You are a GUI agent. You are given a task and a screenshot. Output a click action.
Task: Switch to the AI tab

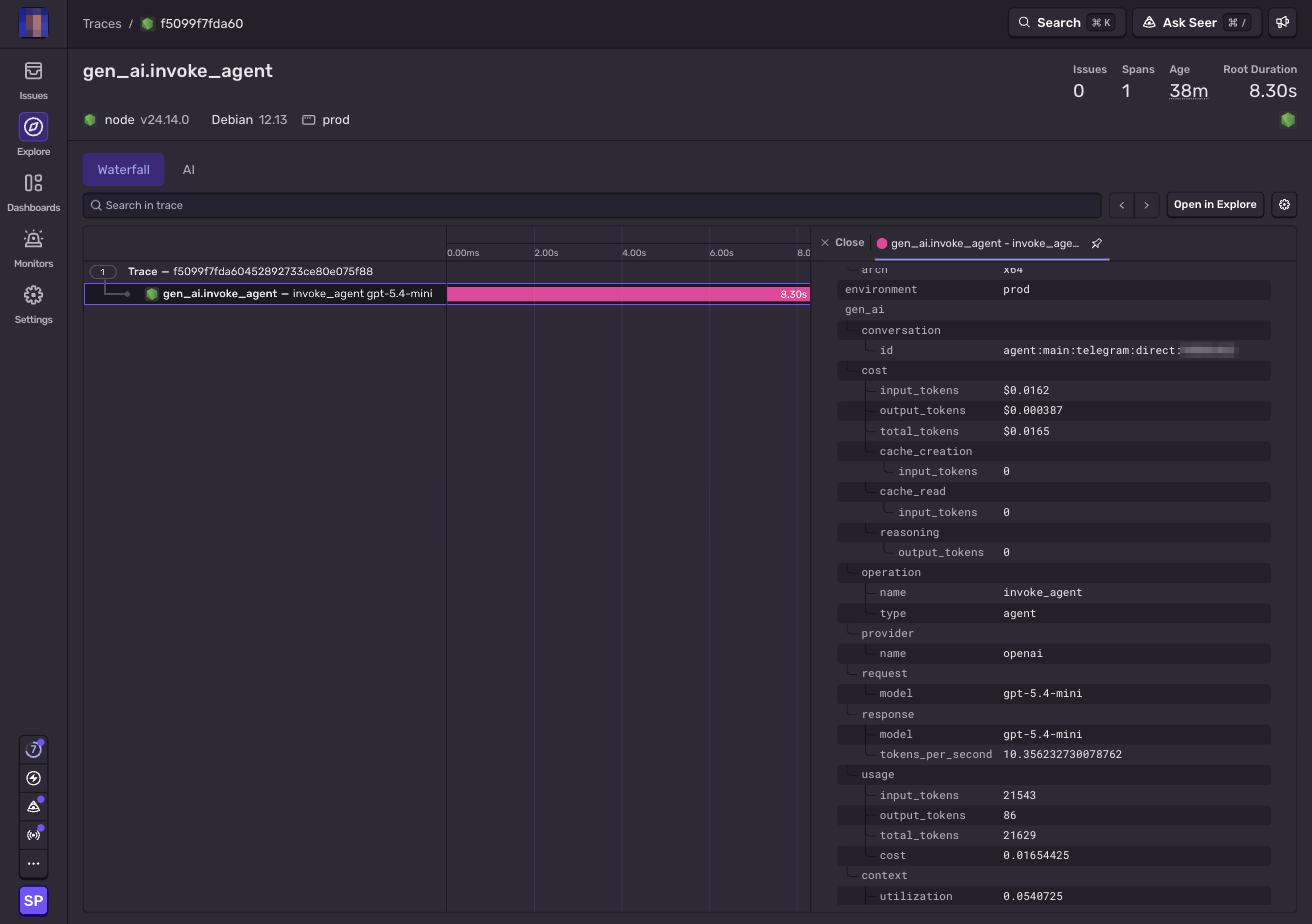pyautogui.click(x=188, y=169)
